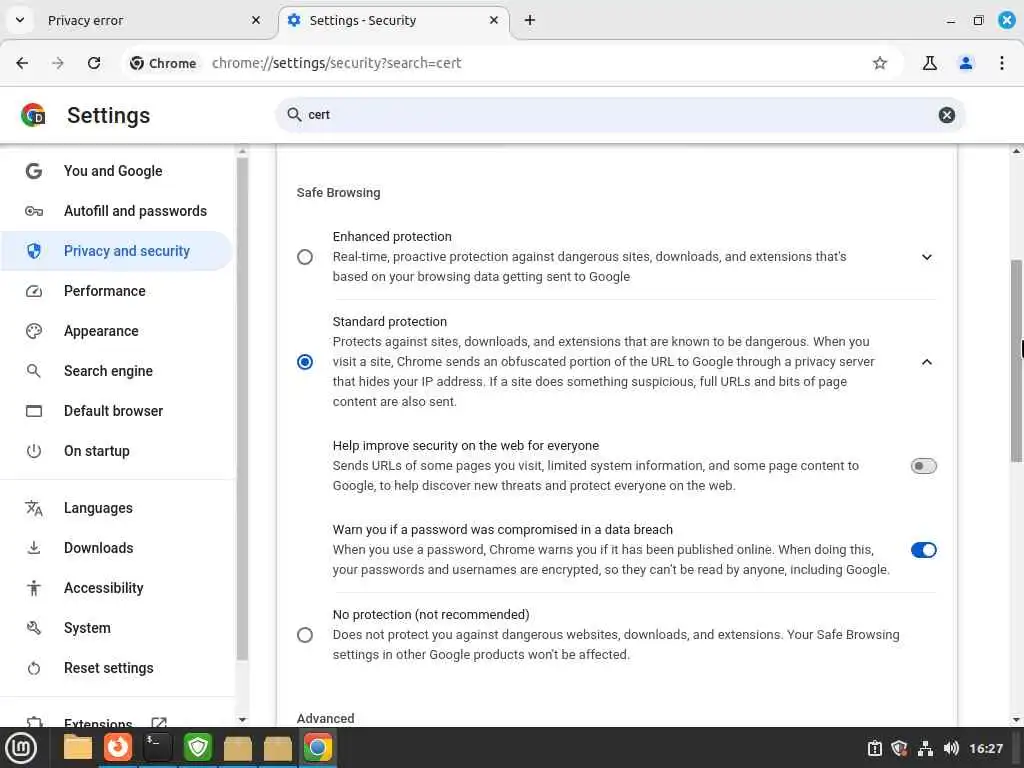Open Default browser settings
The image size is (1024, 768).
[116, 411]
